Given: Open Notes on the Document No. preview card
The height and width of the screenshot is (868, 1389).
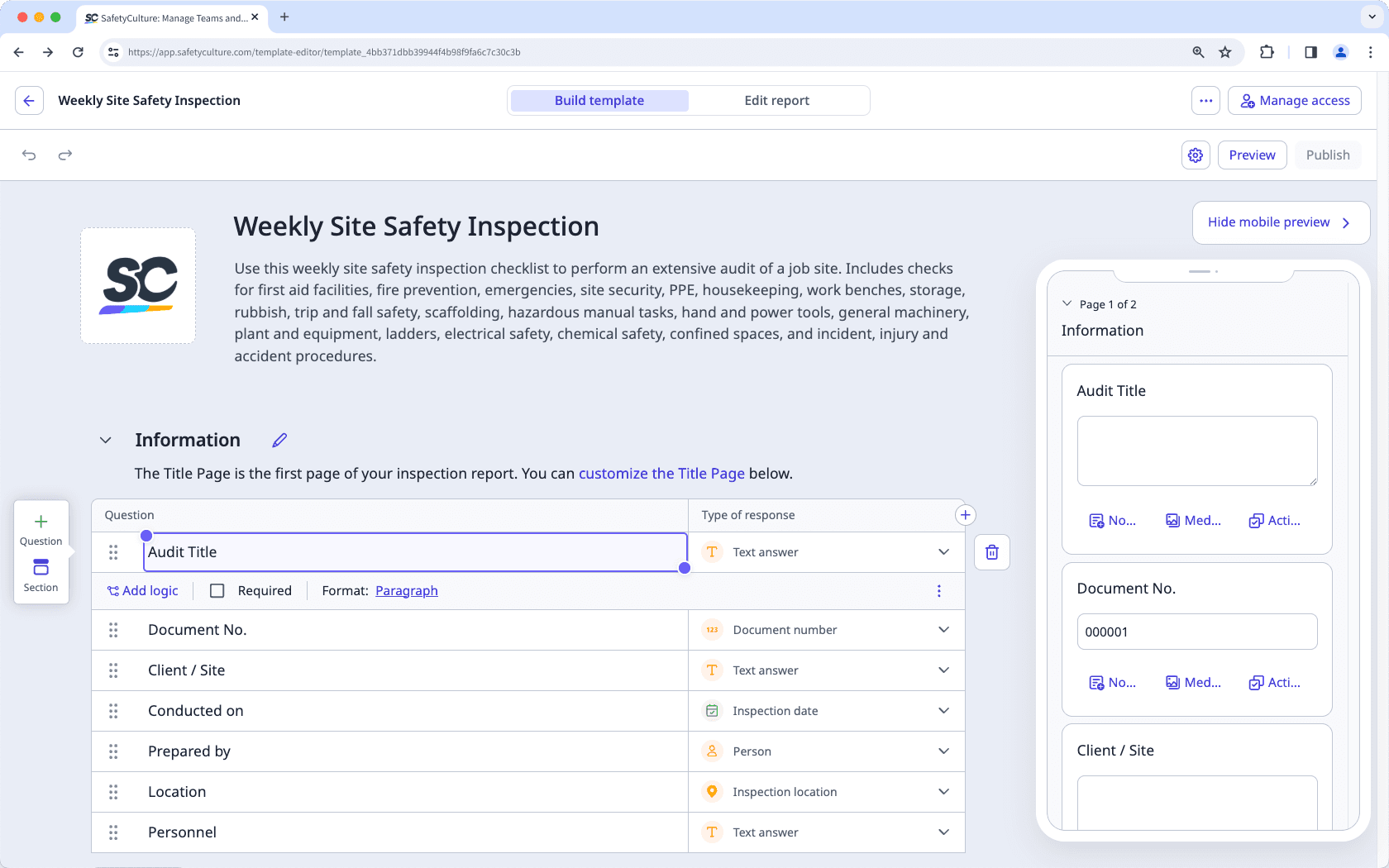Looking at the screenshot, I should pos(1112,682).
